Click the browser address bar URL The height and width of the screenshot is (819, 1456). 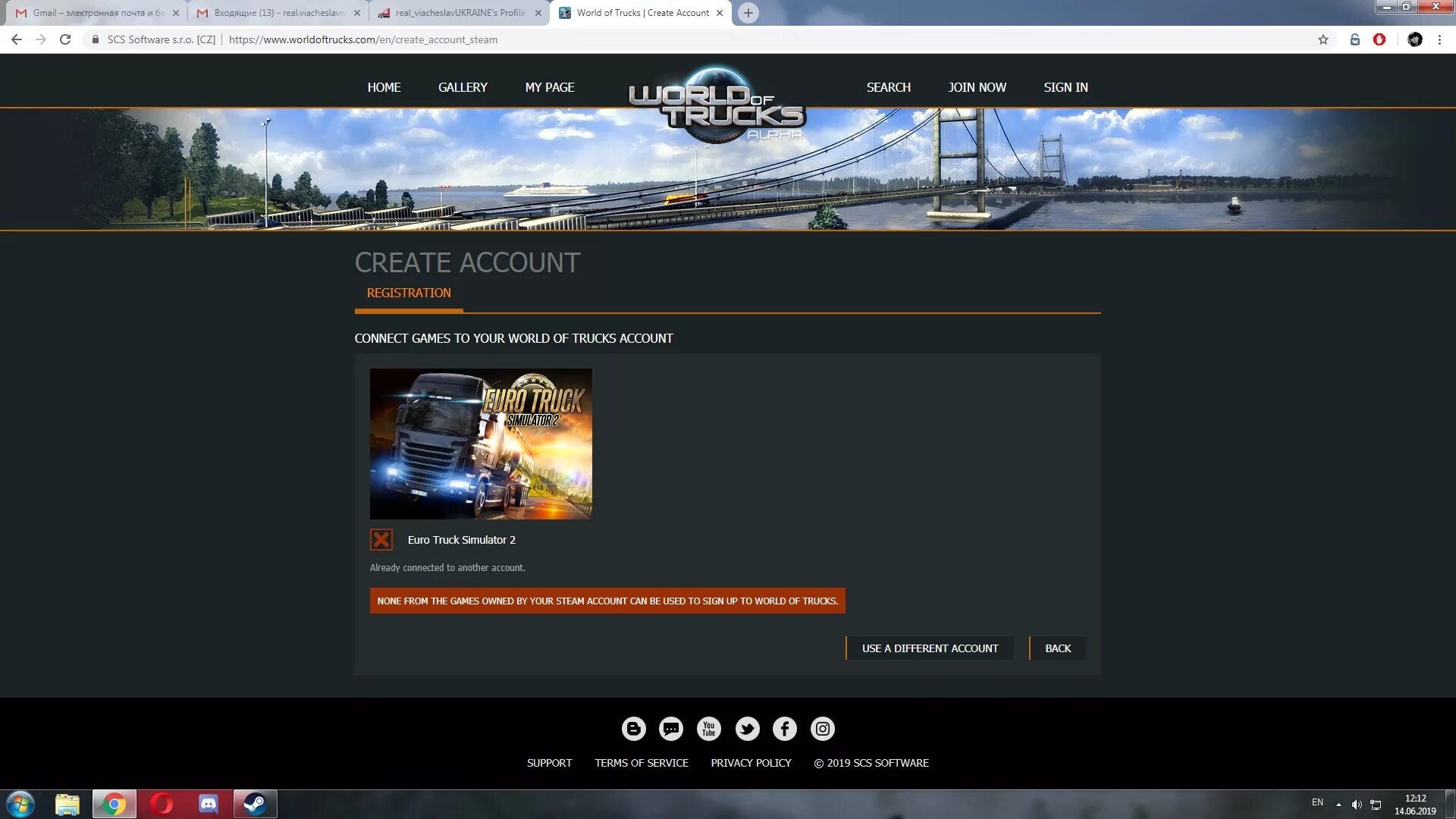[x=363, y=39]
